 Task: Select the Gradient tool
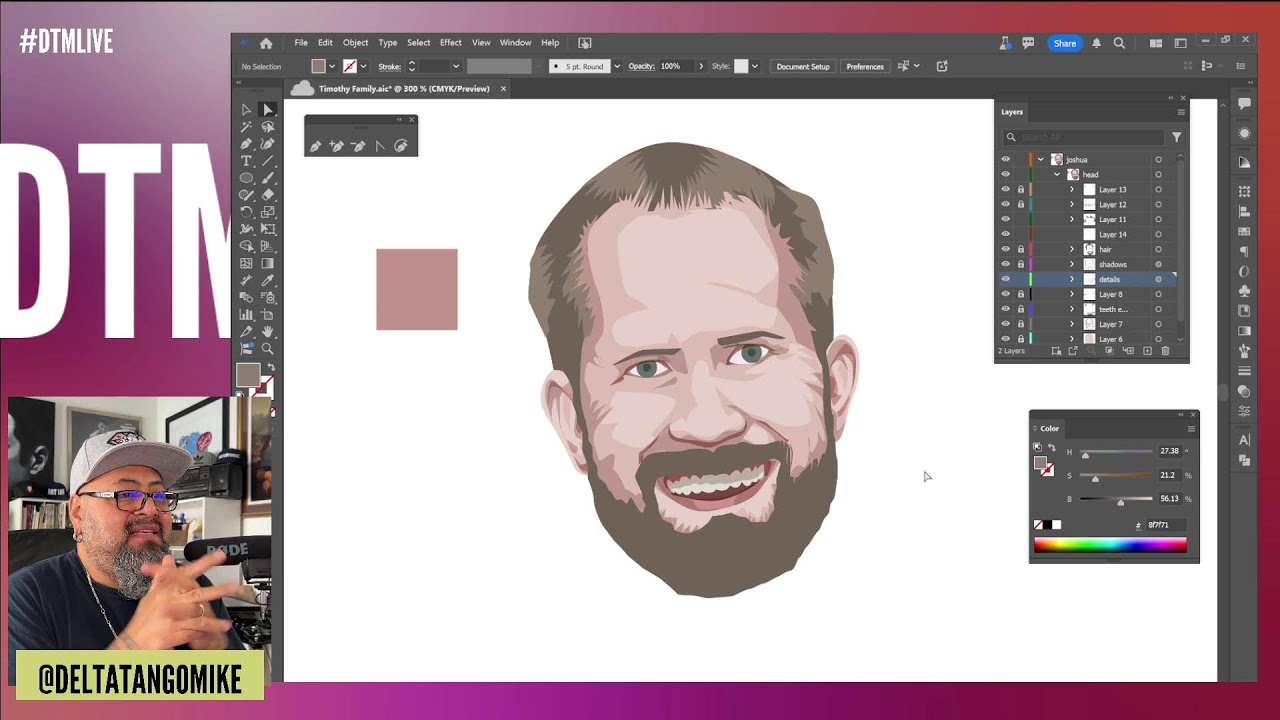coord(268,263)
